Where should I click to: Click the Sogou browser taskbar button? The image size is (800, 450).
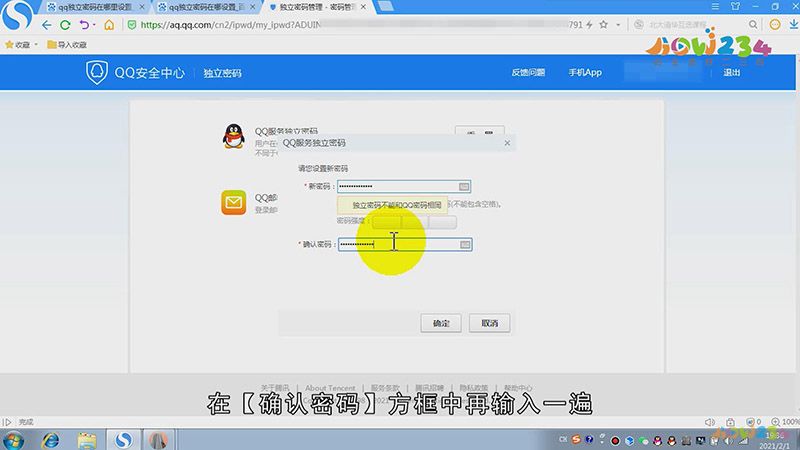click(x=123, y=440)
